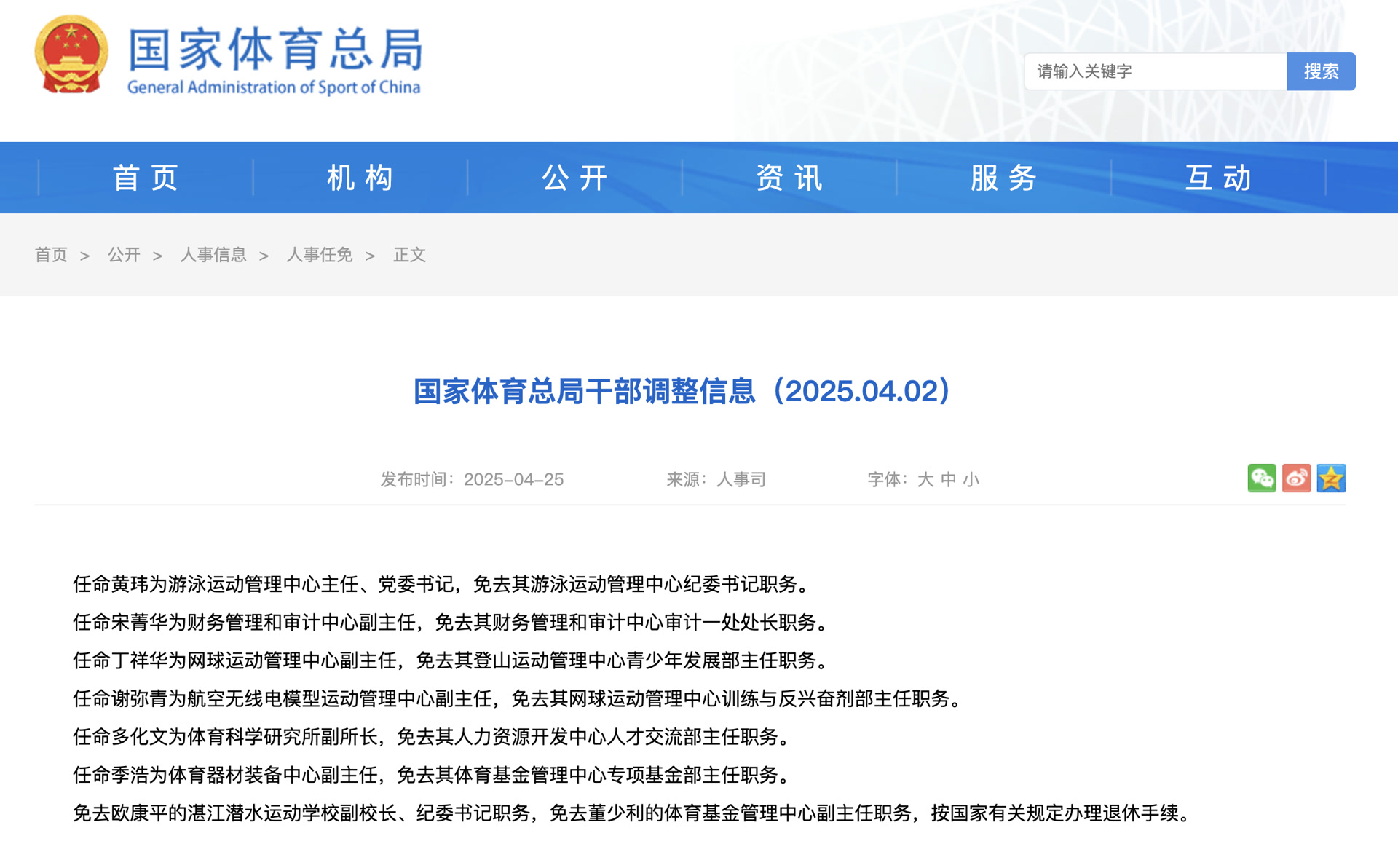This screenshot has width=1398, height=868.
Task: Open the 资讯 navigation menu item
Action: pyautogui.click(x=789, y=178)
